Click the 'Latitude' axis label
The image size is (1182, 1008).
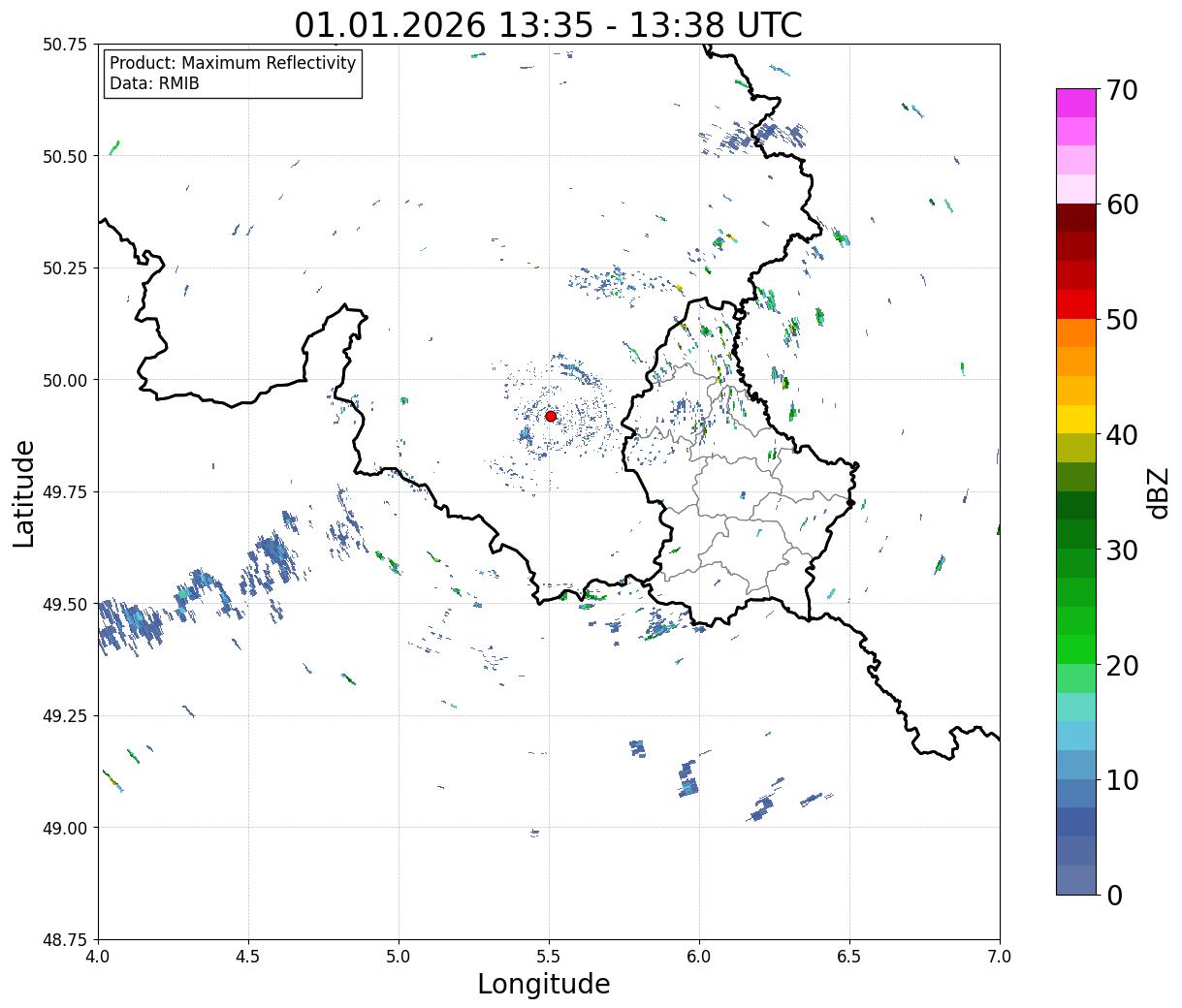[x=24, y=492]
